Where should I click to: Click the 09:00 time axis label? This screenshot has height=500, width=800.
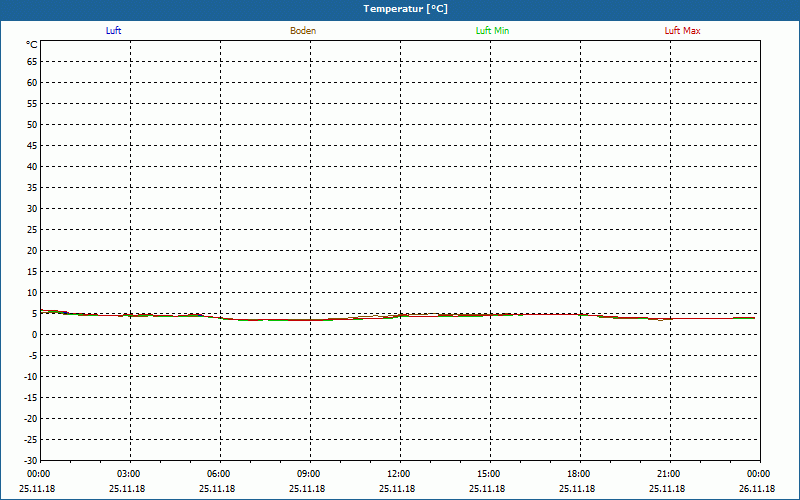tap(307, 474)
